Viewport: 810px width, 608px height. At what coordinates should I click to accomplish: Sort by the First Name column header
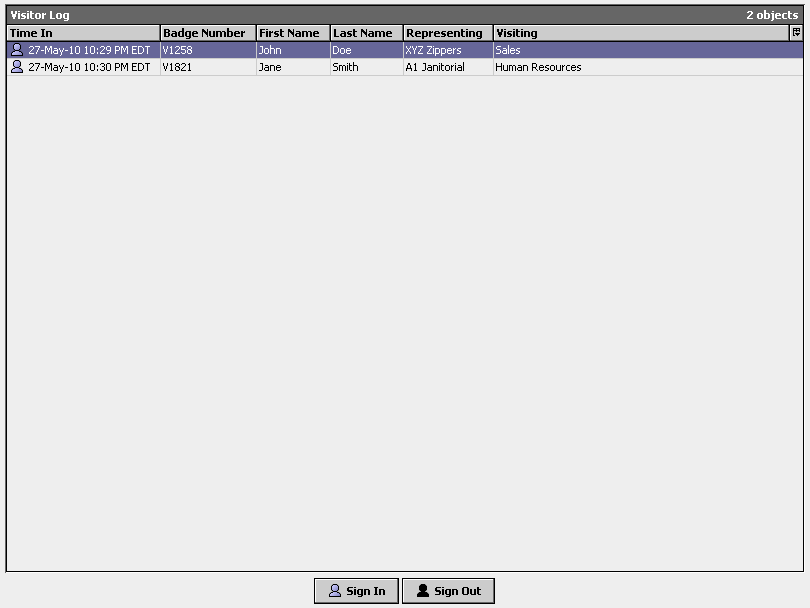click(292, 33)
